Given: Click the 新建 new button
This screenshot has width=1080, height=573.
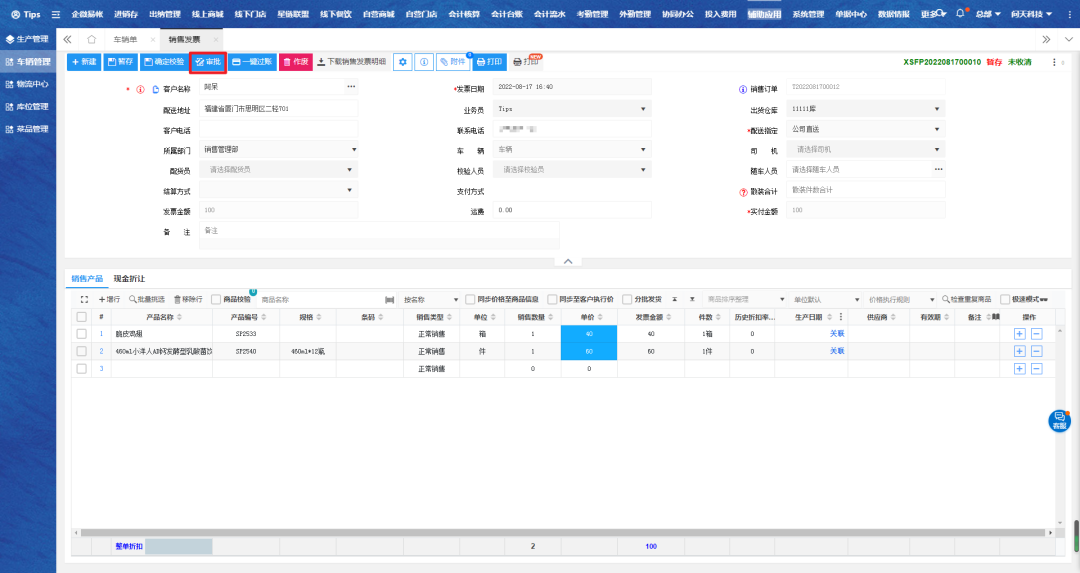Looking at the screenshot, I should (84, 62).
